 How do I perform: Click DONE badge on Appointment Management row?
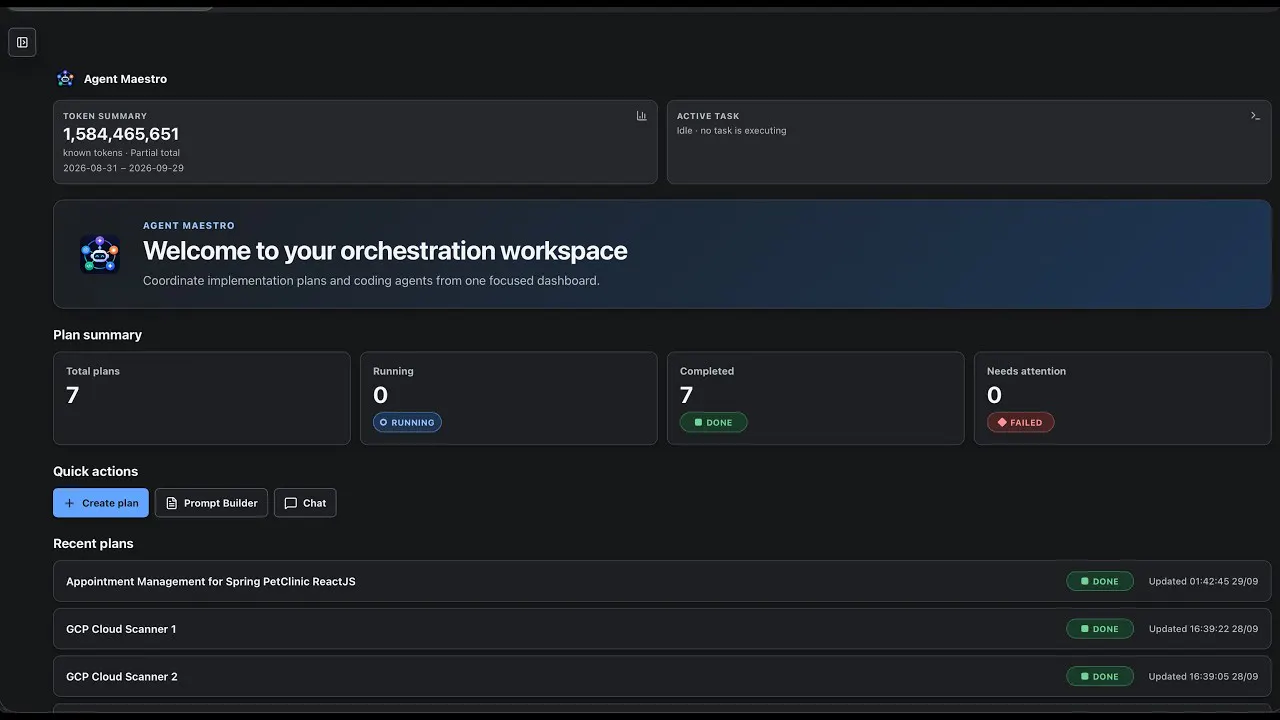point(1100,581)
